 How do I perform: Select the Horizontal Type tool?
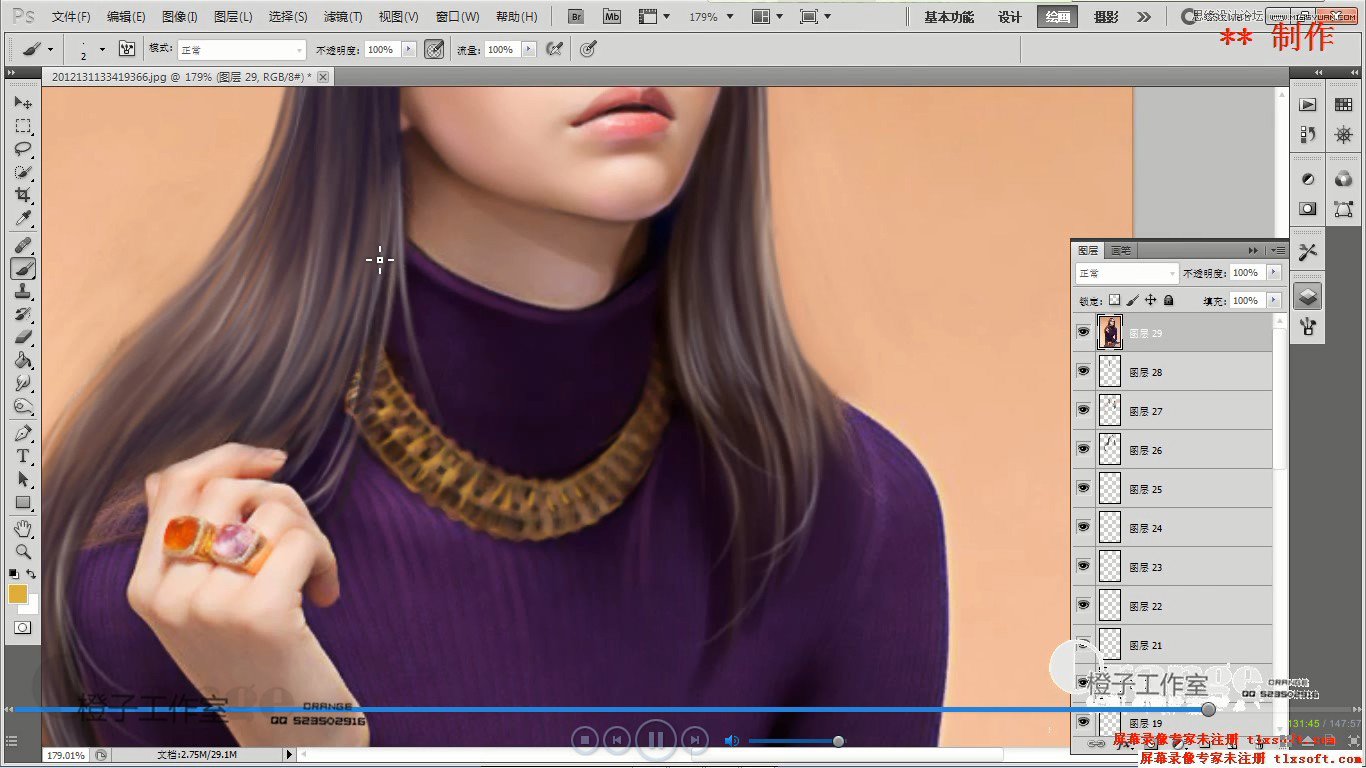point(22,456)
